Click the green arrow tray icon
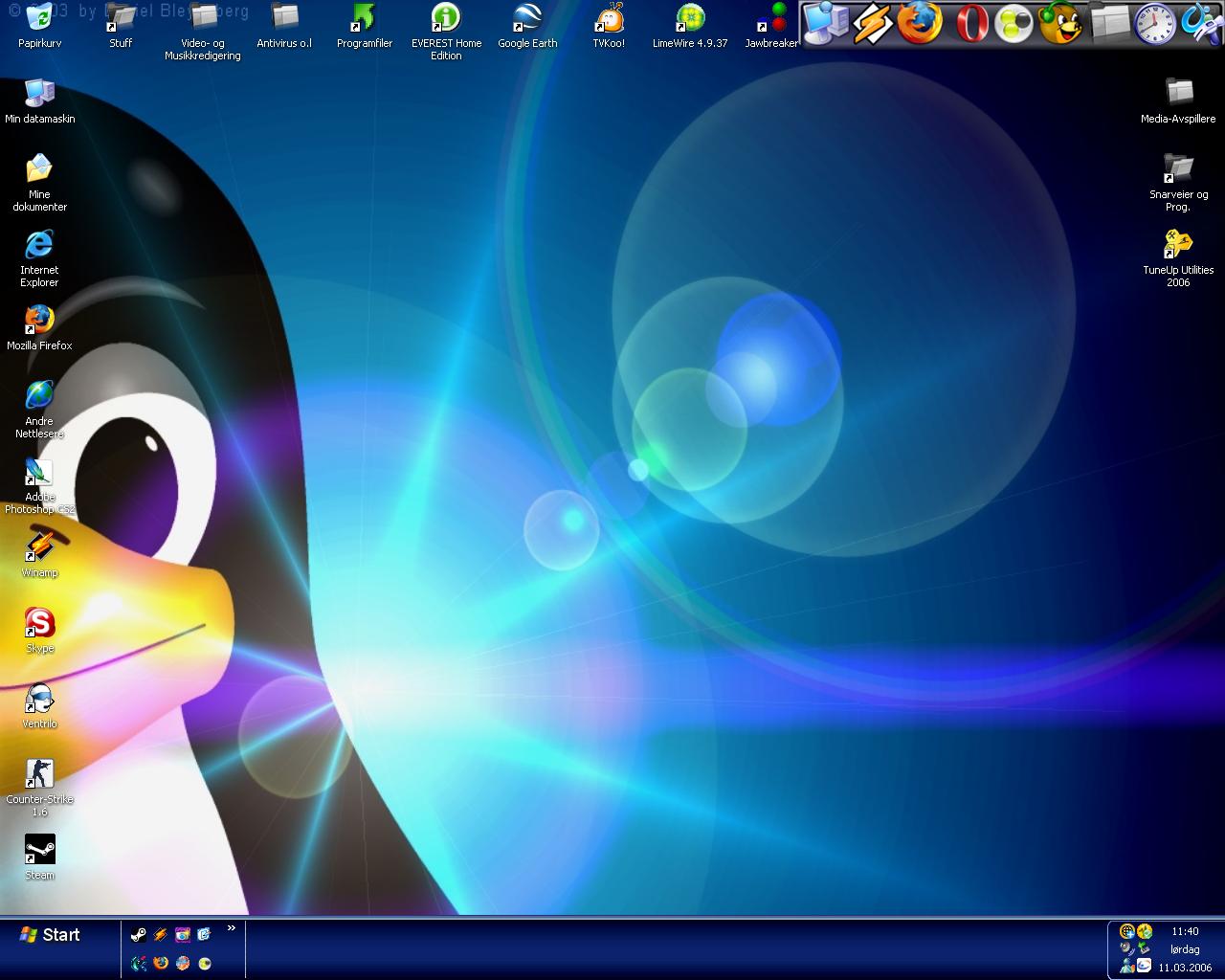Viewport: 1225px width, 980px height. coord(1144,947)
